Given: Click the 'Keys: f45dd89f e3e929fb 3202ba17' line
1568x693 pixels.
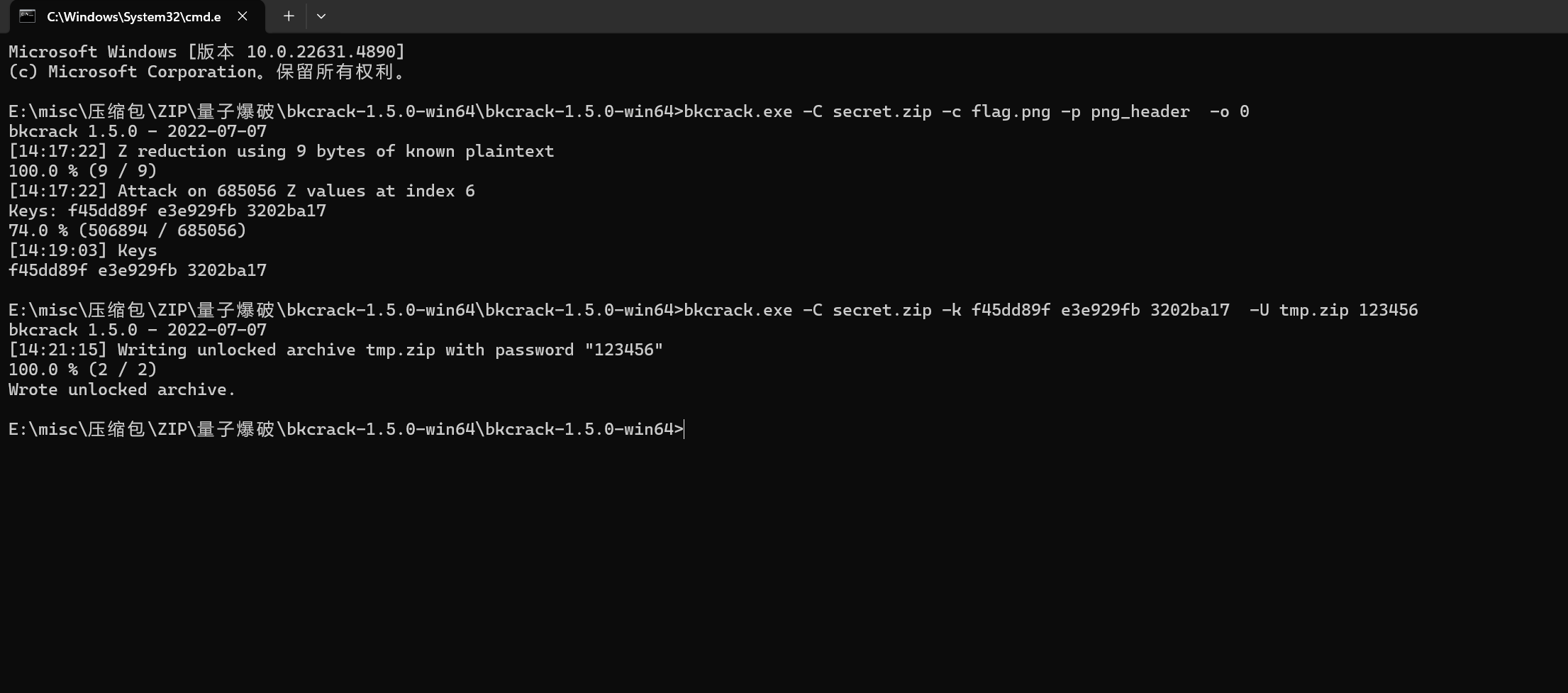Looking at the screenshot, I should pyautogui.click(x=167, y=211).
